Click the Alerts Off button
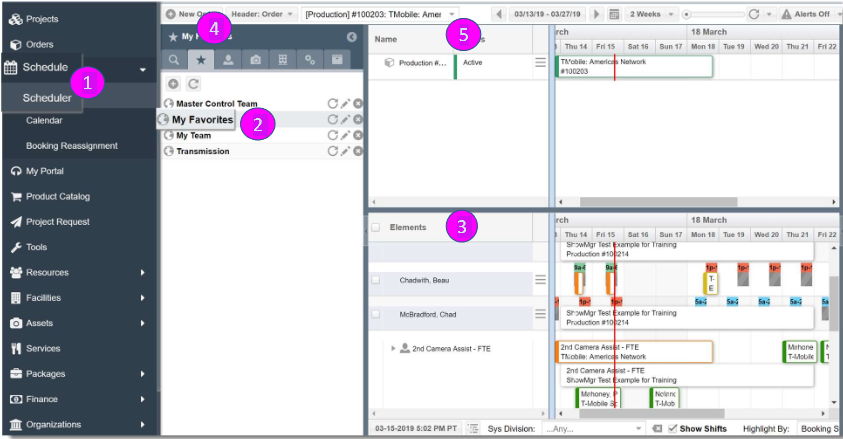This screenshot has width=843, height=439. [805, 14]
